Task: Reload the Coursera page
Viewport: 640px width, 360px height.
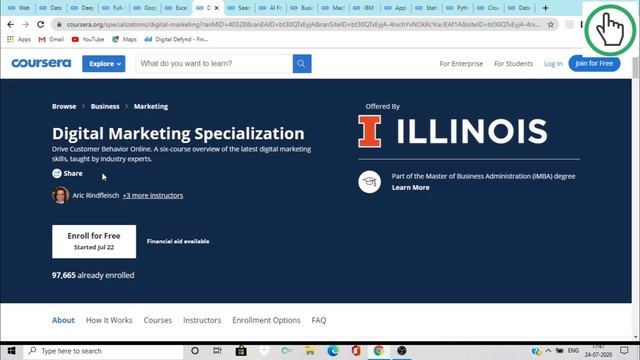Action: (x=40, y=24)
